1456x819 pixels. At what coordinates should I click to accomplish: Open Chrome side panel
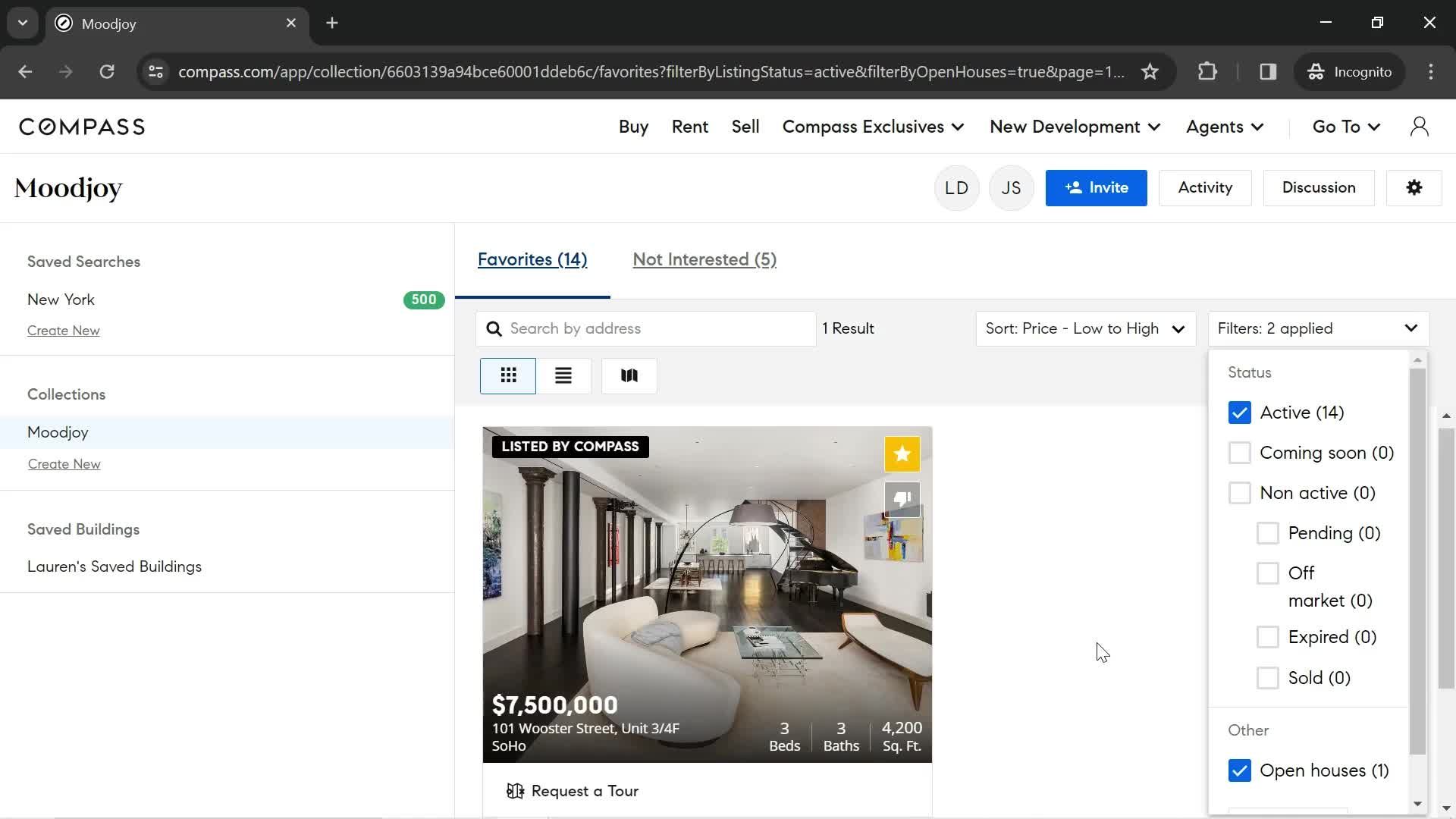[x=1268, y=72]
